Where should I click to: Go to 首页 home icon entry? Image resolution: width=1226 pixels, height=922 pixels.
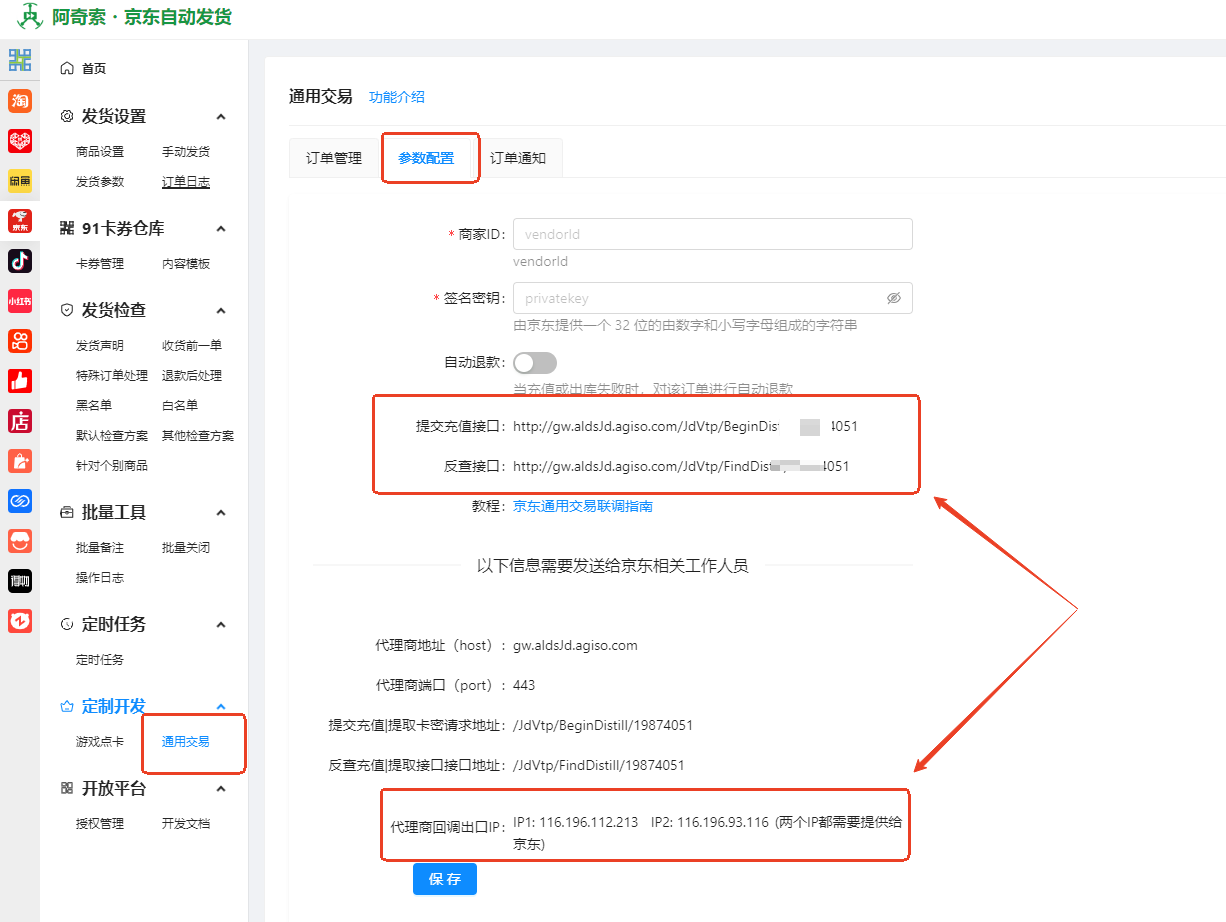pyautogui.click(x=67, y=68)
